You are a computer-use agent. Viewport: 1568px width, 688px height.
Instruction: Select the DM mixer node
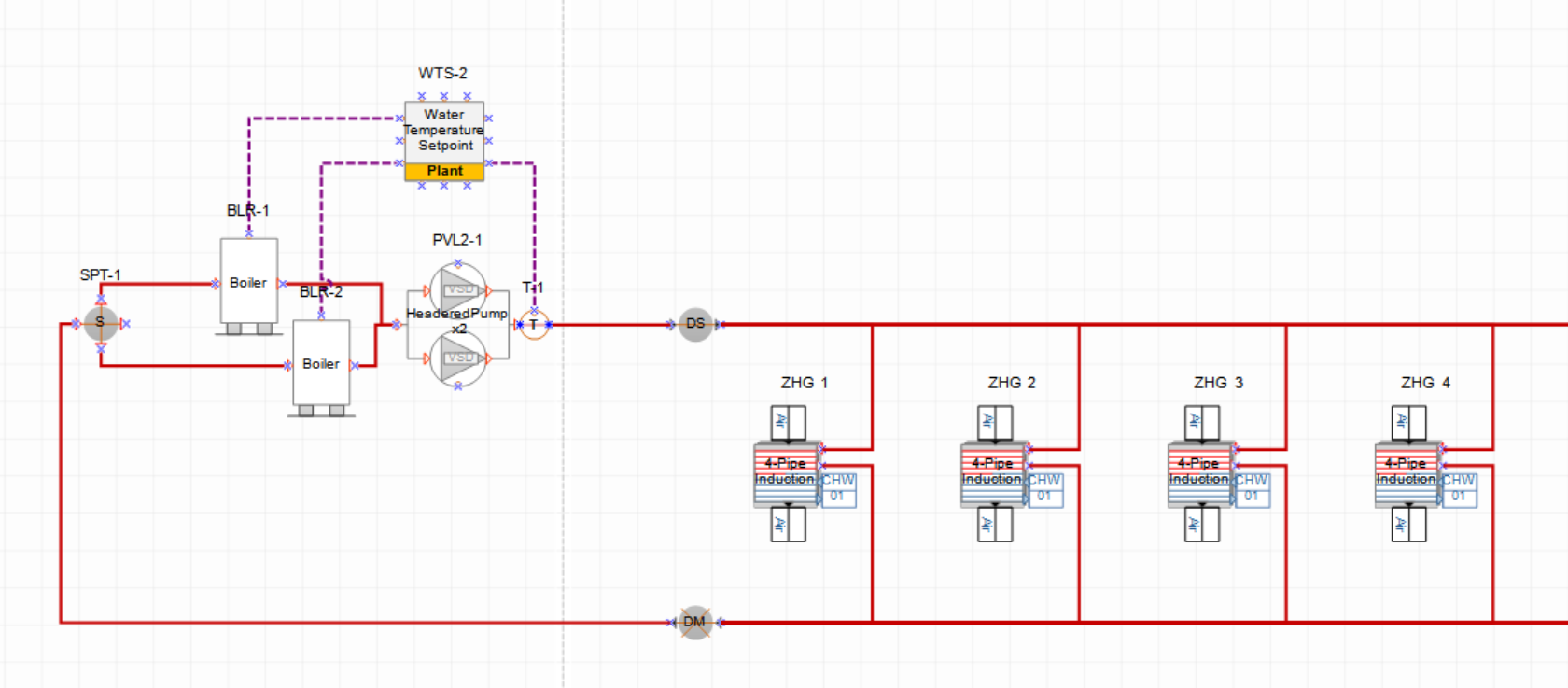694,622
